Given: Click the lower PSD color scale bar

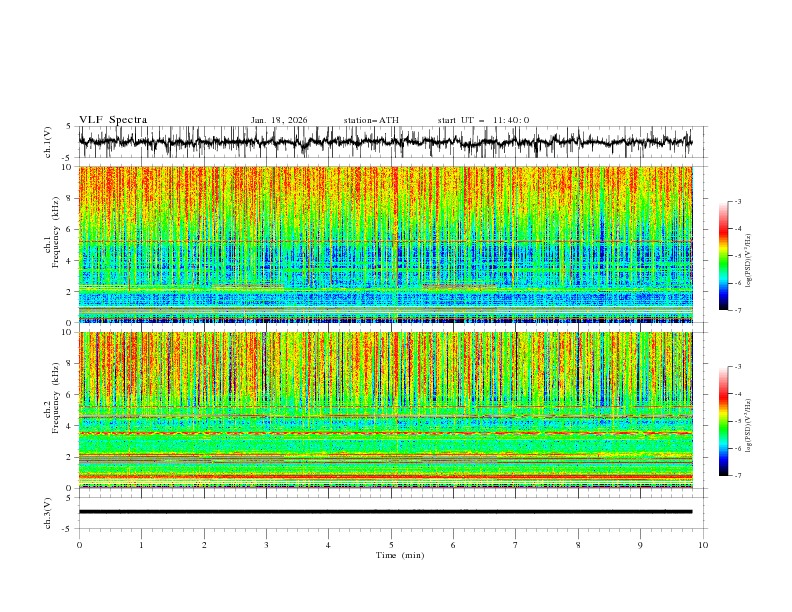Looking at the screenshot, I should (x=723, y=421).
